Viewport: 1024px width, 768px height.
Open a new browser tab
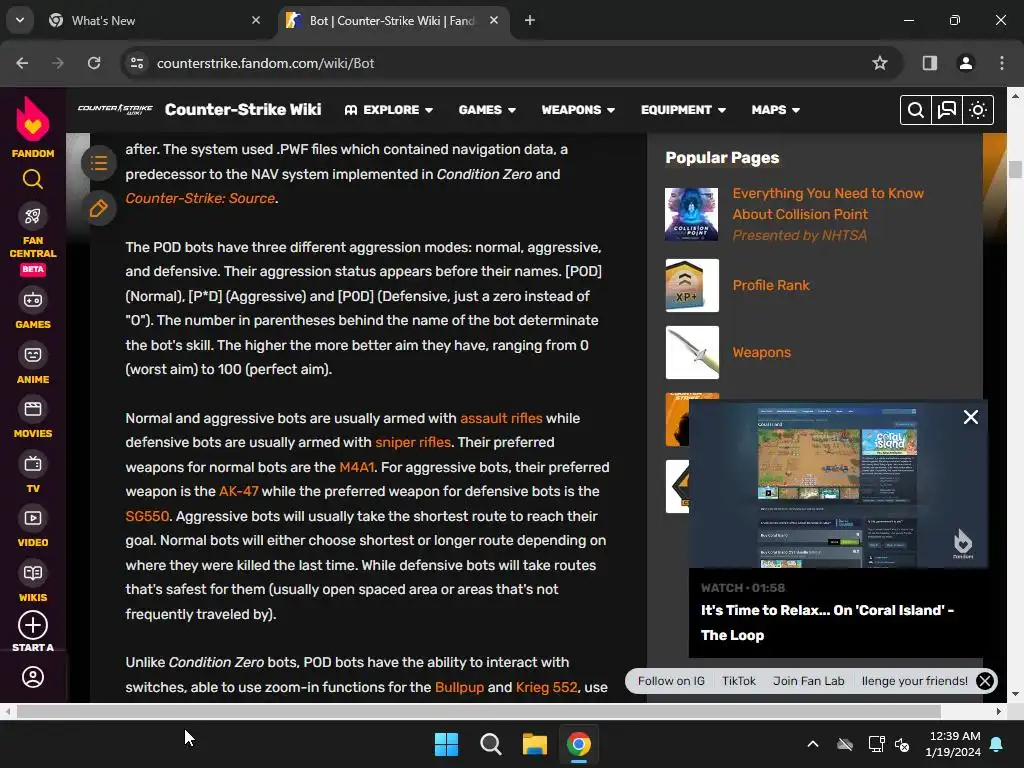coord(530,20)
